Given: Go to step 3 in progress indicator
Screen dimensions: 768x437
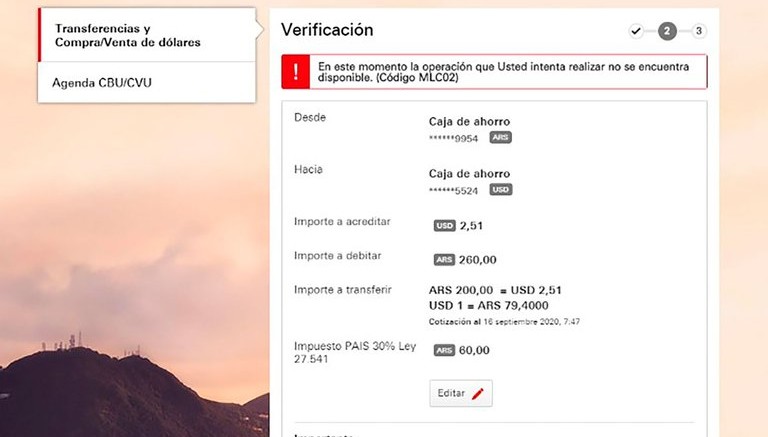Looking at the screenshot, I should coord(699,31).
